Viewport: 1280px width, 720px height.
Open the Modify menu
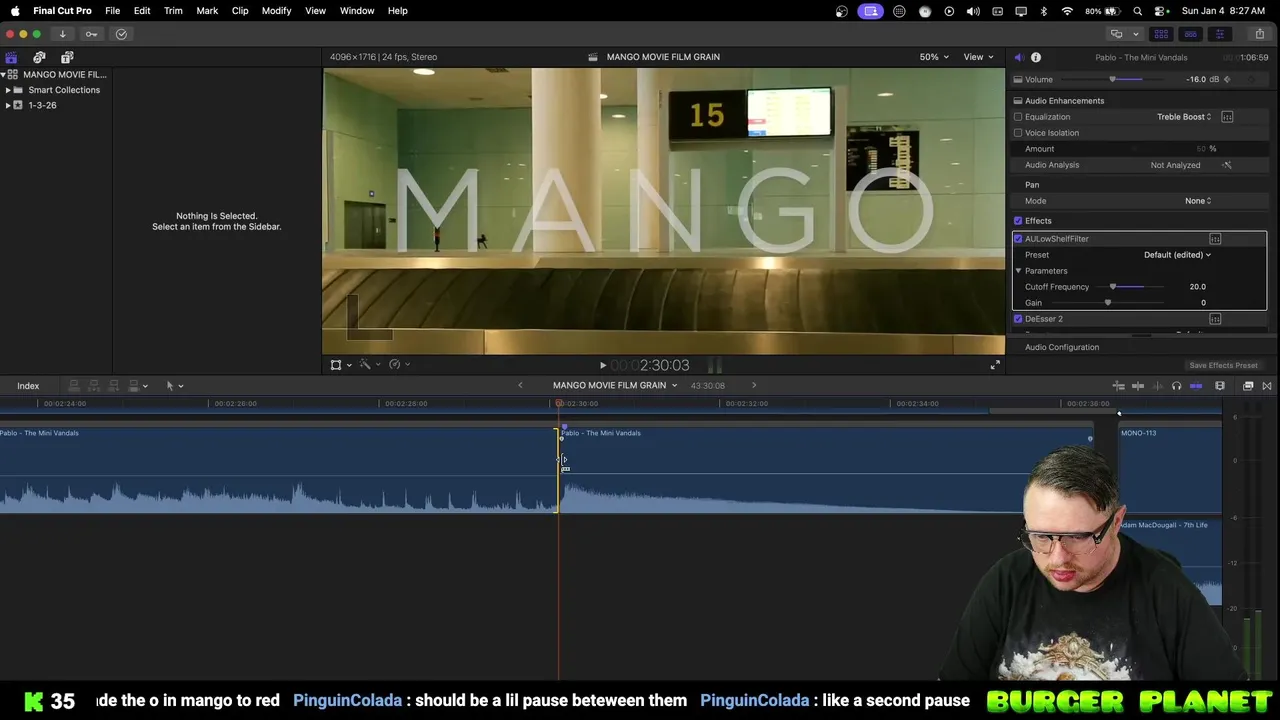coord(277,11)
